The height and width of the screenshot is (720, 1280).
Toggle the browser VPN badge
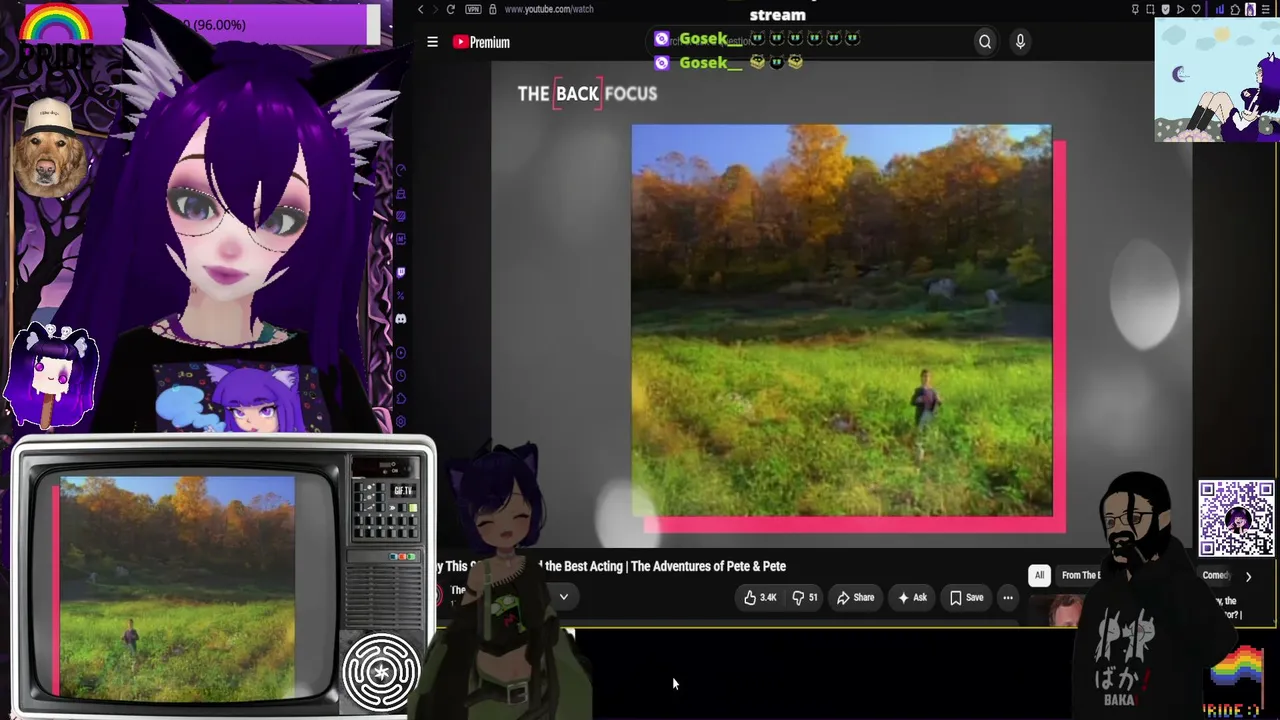tap(473, 9)
